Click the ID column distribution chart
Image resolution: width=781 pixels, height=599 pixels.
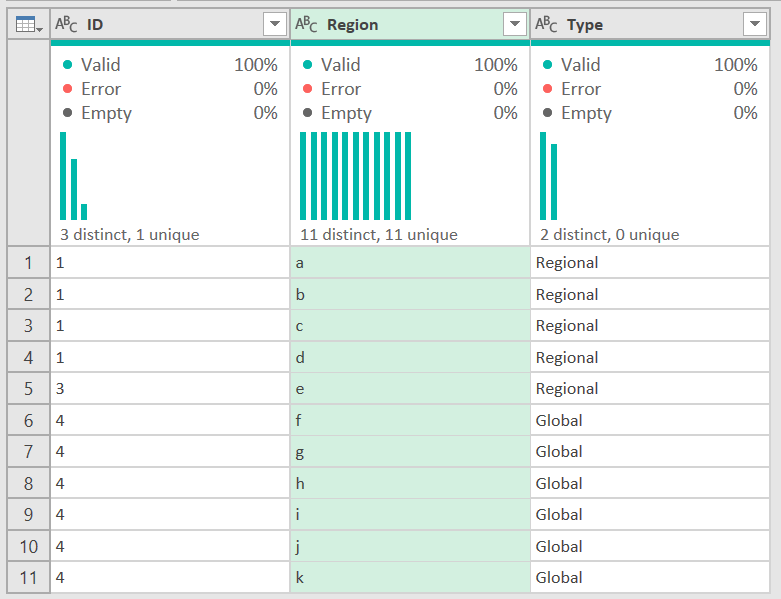74,176
